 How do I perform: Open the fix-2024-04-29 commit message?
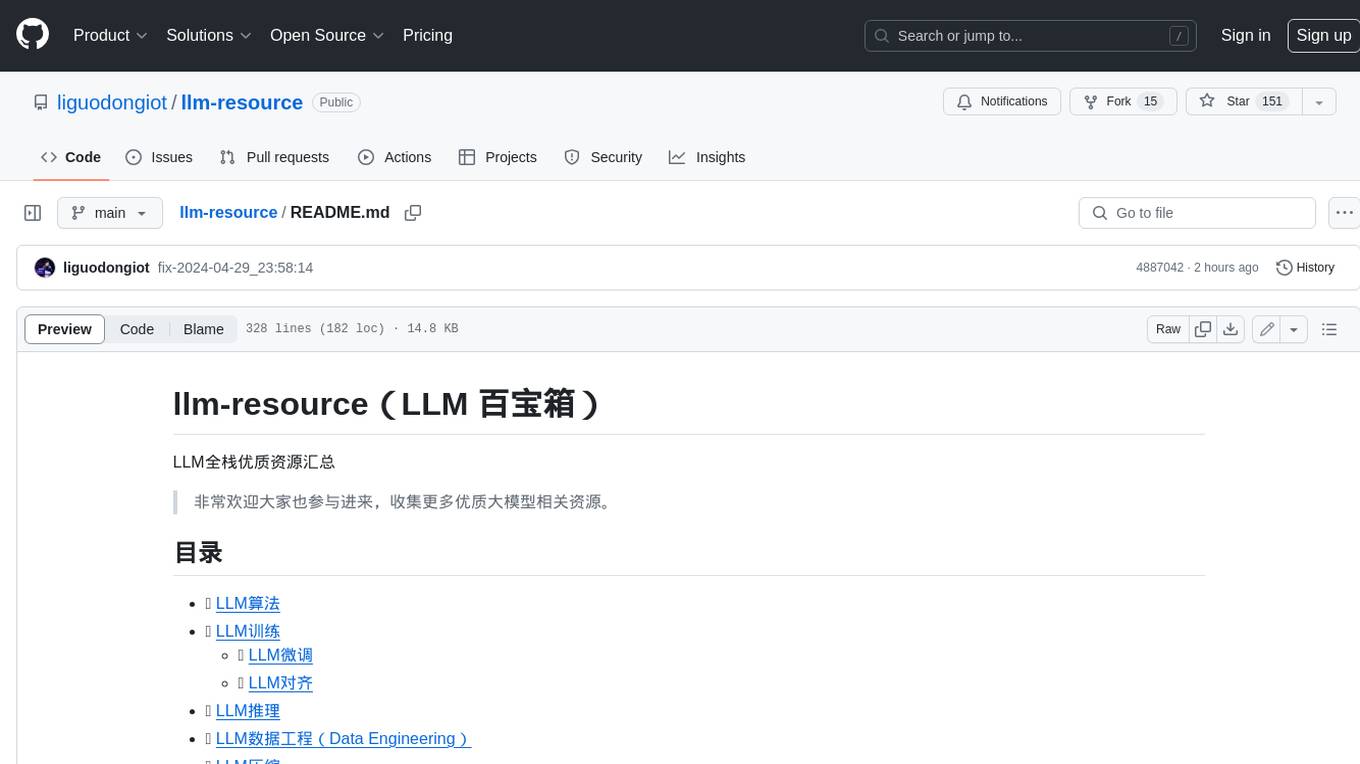236,268
